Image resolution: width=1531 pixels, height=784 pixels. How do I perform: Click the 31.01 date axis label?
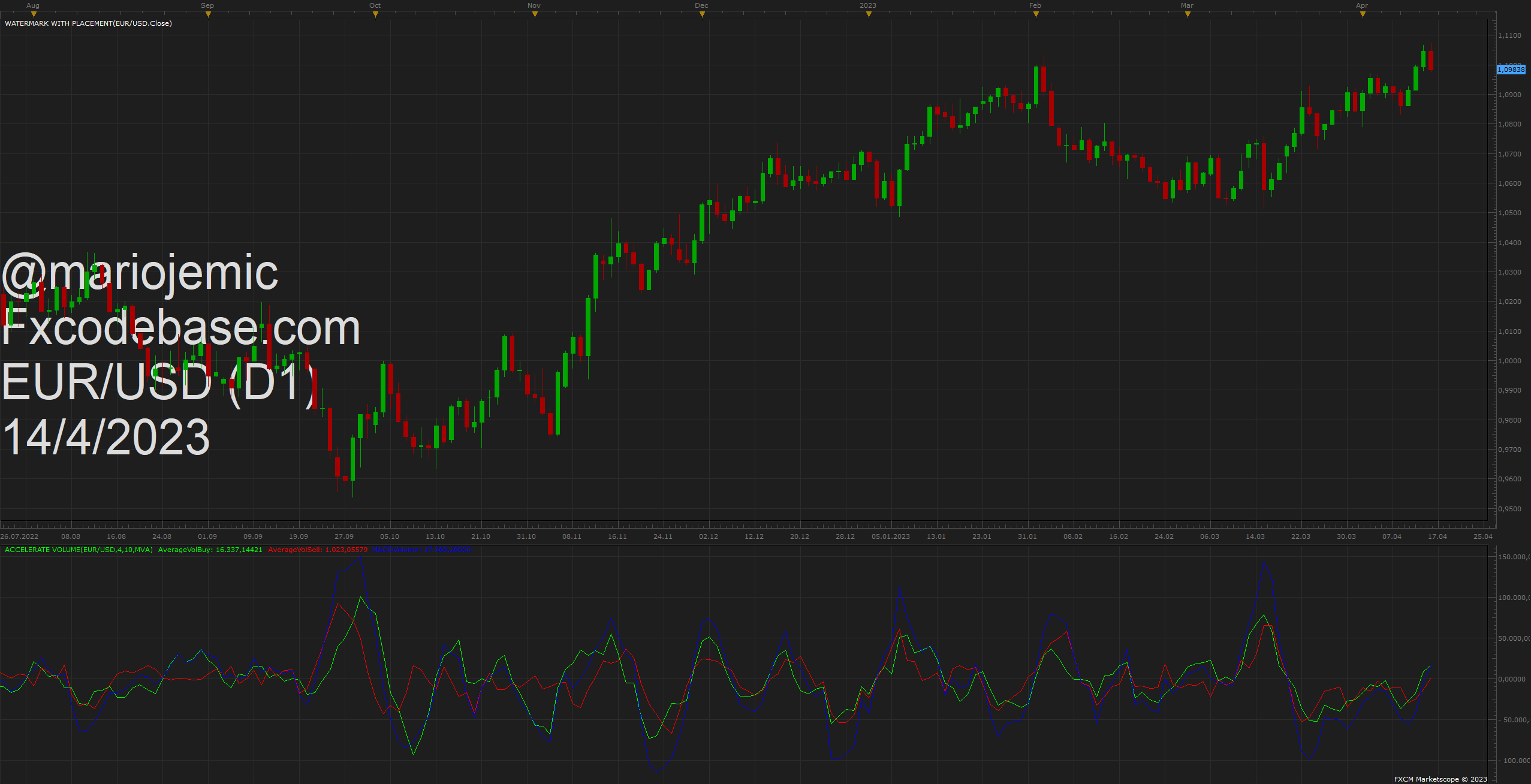point(1027,536)
